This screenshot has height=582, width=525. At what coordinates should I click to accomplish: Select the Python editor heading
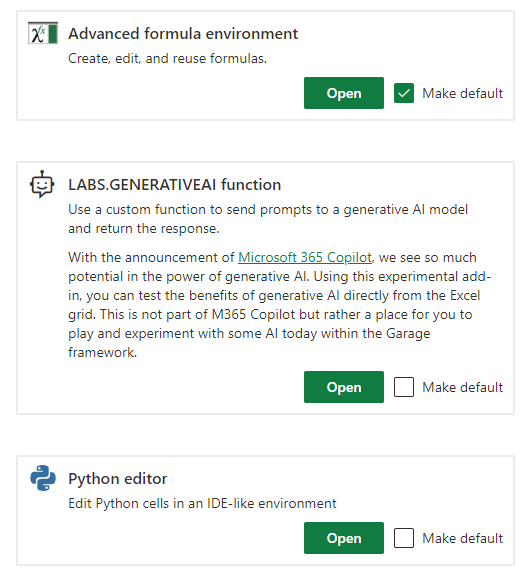[118, 479]
